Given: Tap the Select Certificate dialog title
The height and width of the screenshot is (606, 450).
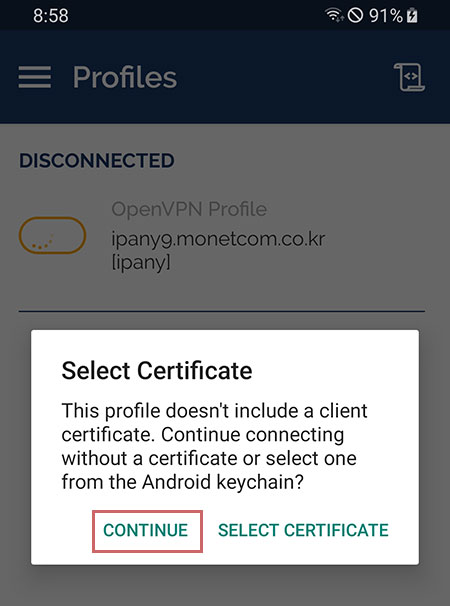Looking at the screenshot, I should pos(157,370).
